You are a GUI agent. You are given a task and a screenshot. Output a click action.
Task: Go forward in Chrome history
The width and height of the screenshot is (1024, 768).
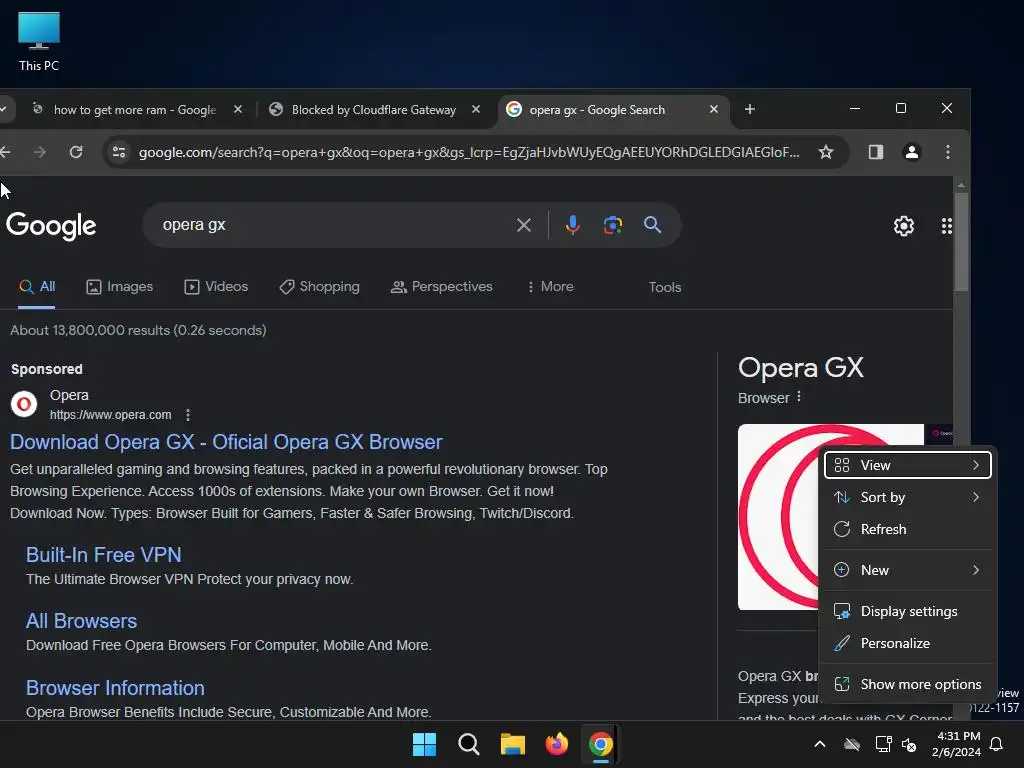point(40,152)
